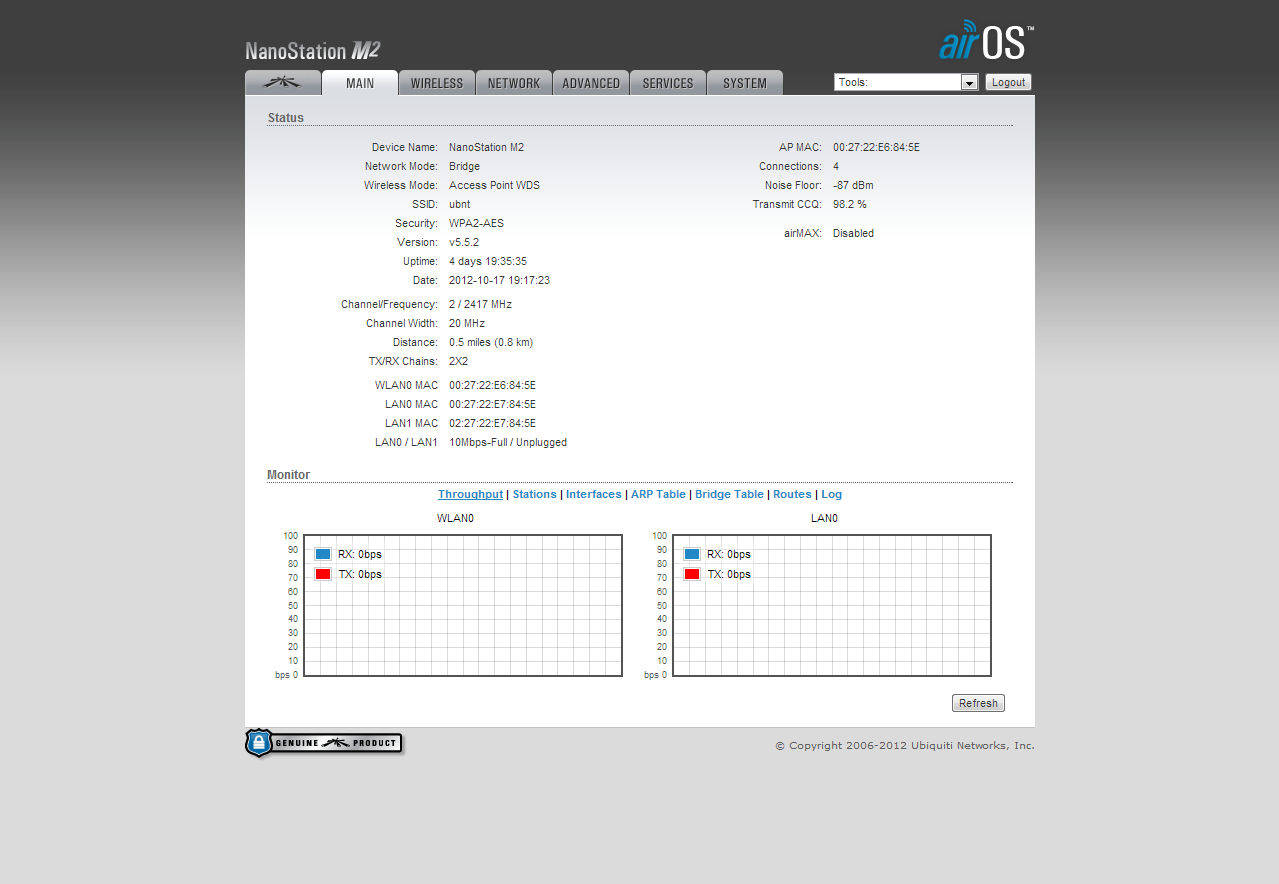Image resolution: width=1279 pixels, height=884 pixels.
Task: Click the 10Mbps-Full / Unplugged status text
Action: [x=508, y=442]
